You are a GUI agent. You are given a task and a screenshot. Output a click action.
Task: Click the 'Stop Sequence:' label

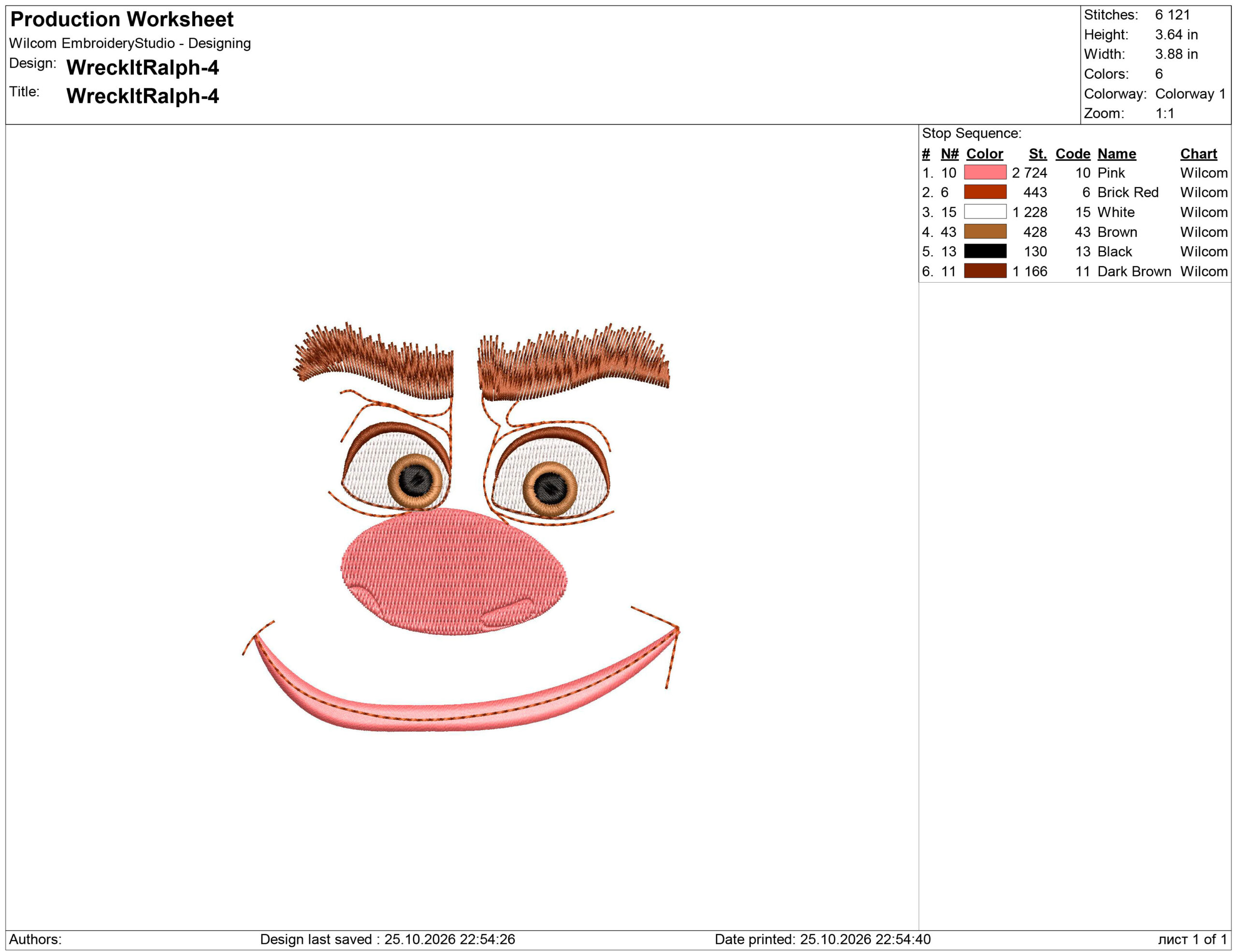coord(971,133)
